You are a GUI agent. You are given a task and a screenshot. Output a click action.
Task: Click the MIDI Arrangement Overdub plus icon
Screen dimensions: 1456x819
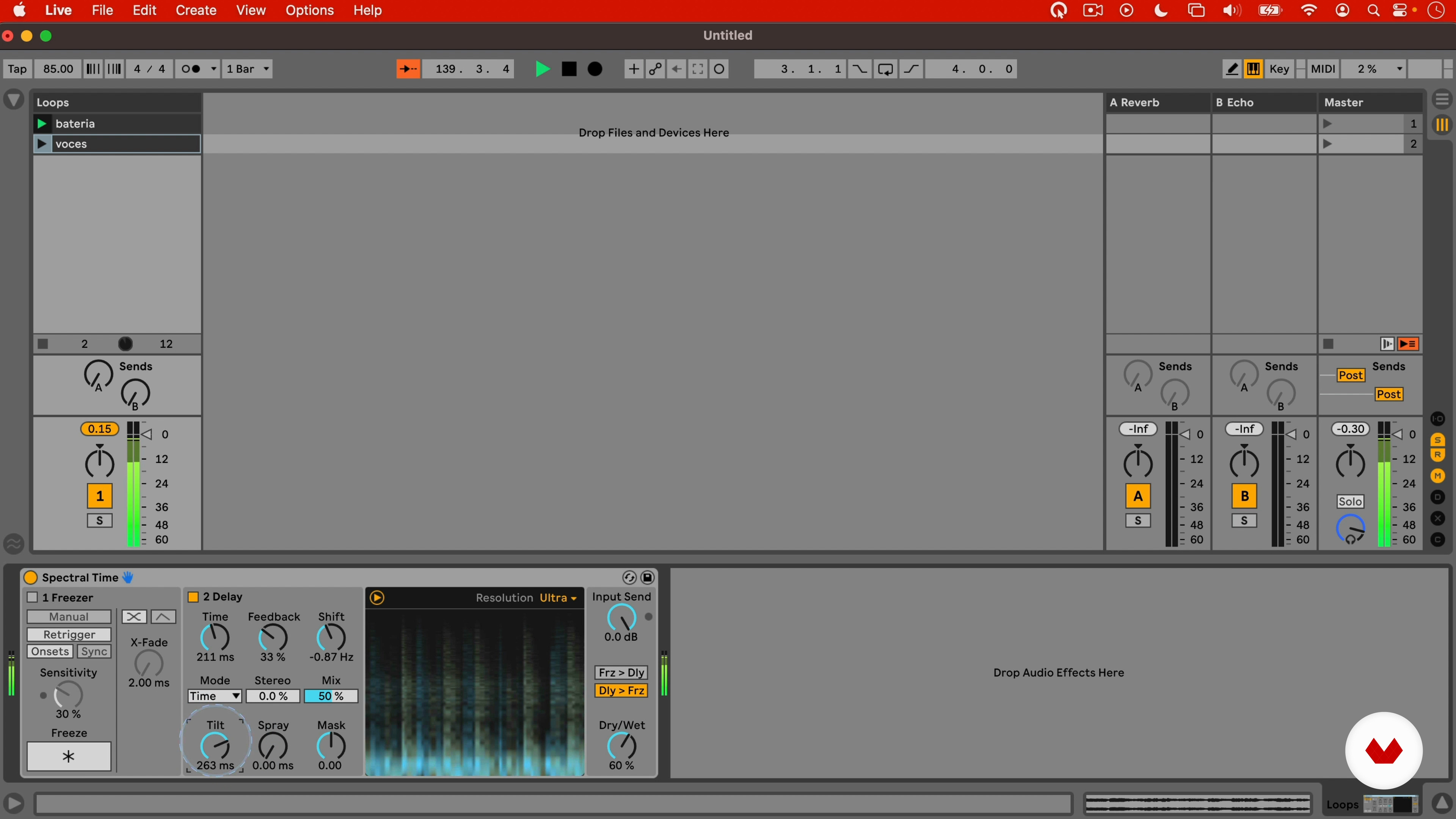pos(634,69)
